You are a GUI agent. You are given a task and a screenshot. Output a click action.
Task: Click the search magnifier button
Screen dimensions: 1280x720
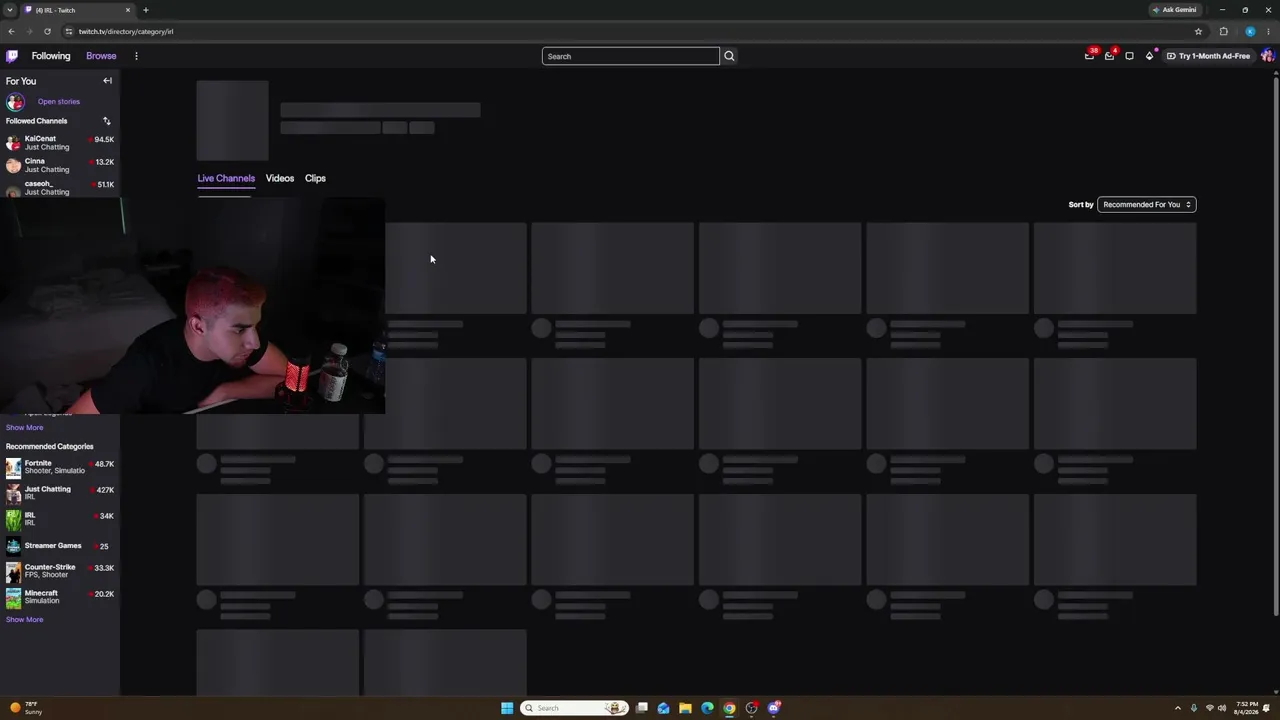[x=729, y=56]
